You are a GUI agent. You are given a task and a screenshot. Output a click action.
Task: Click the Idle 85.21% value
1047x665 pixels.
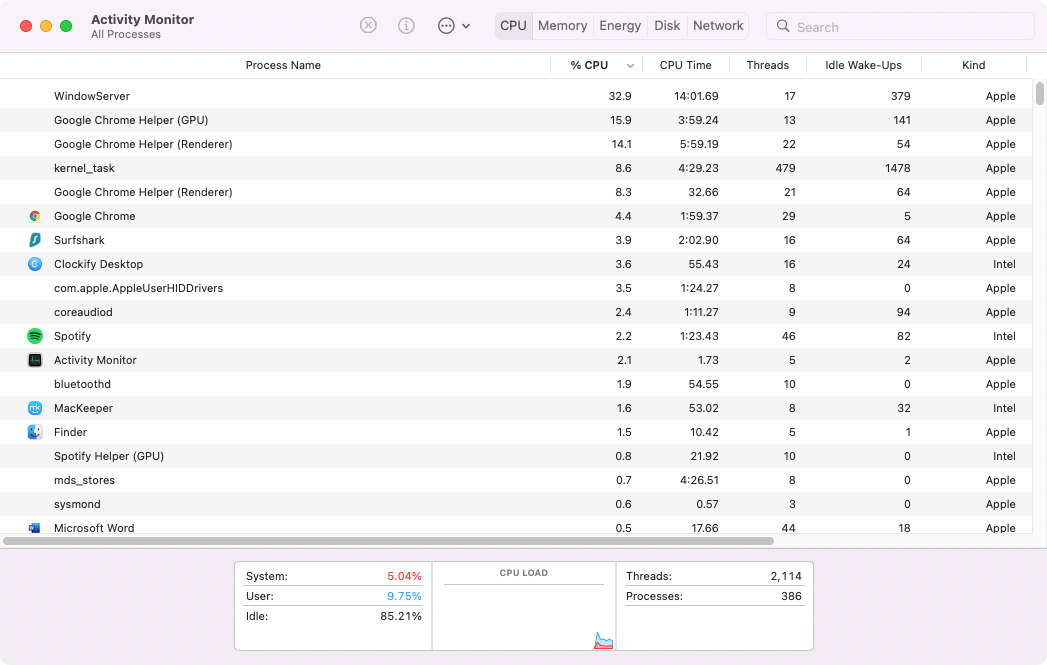pos(401,616)
